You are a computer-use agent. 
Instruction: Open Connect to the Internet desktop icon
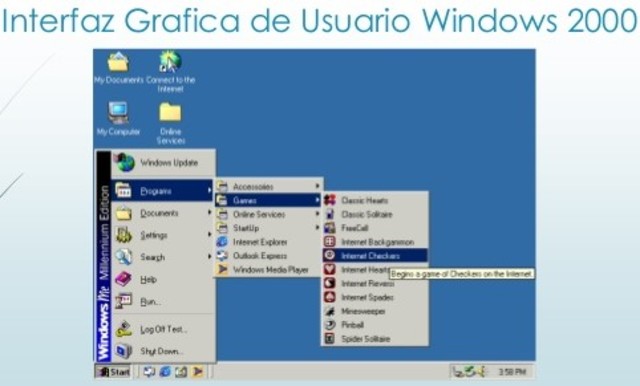(170, 71)
